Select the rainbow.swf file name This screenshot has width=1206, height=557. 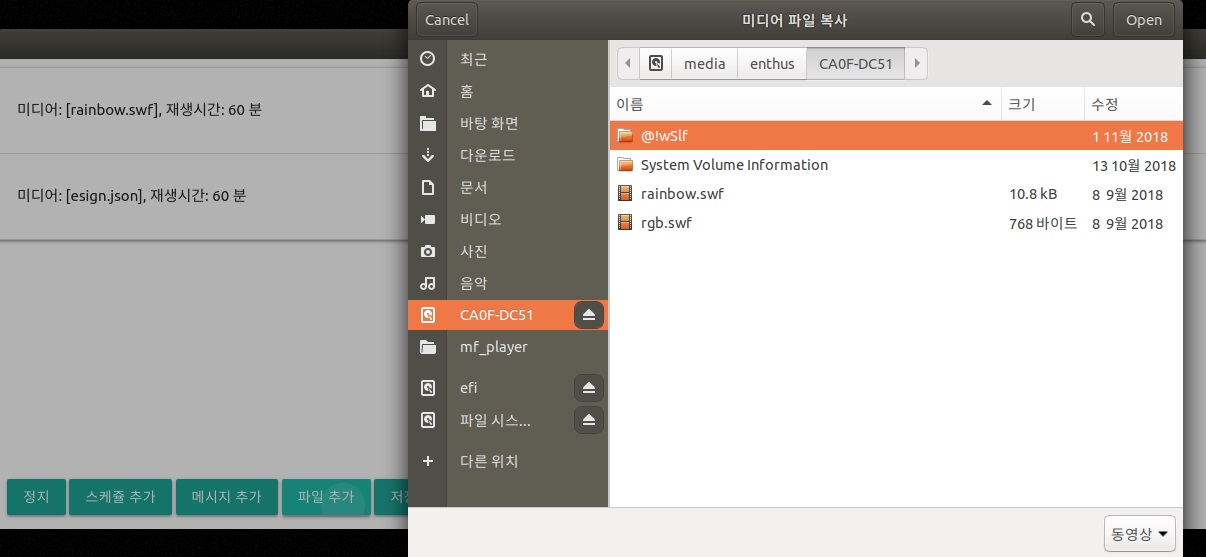682,194
